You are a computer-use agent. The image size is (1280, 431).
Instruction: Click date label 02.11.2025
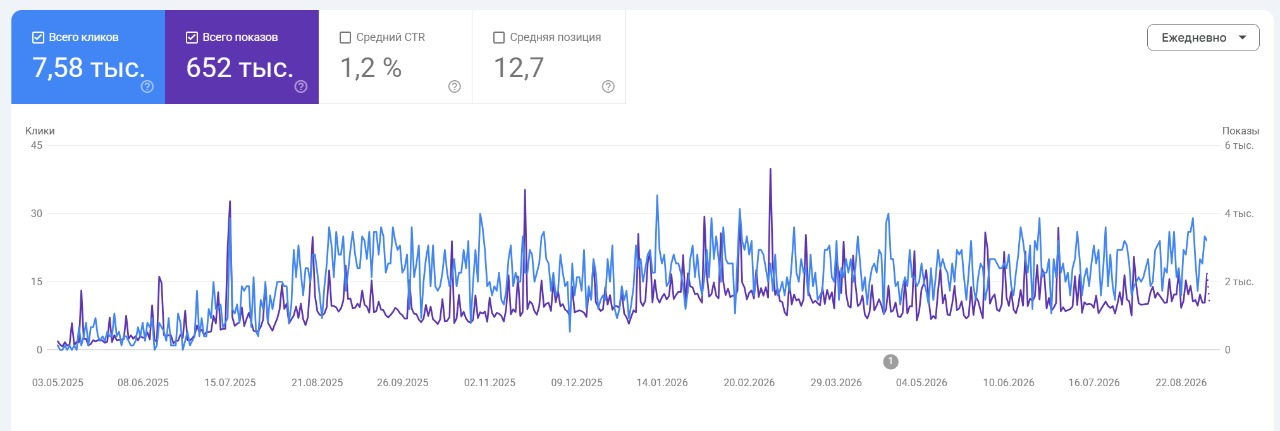[490, 383]
